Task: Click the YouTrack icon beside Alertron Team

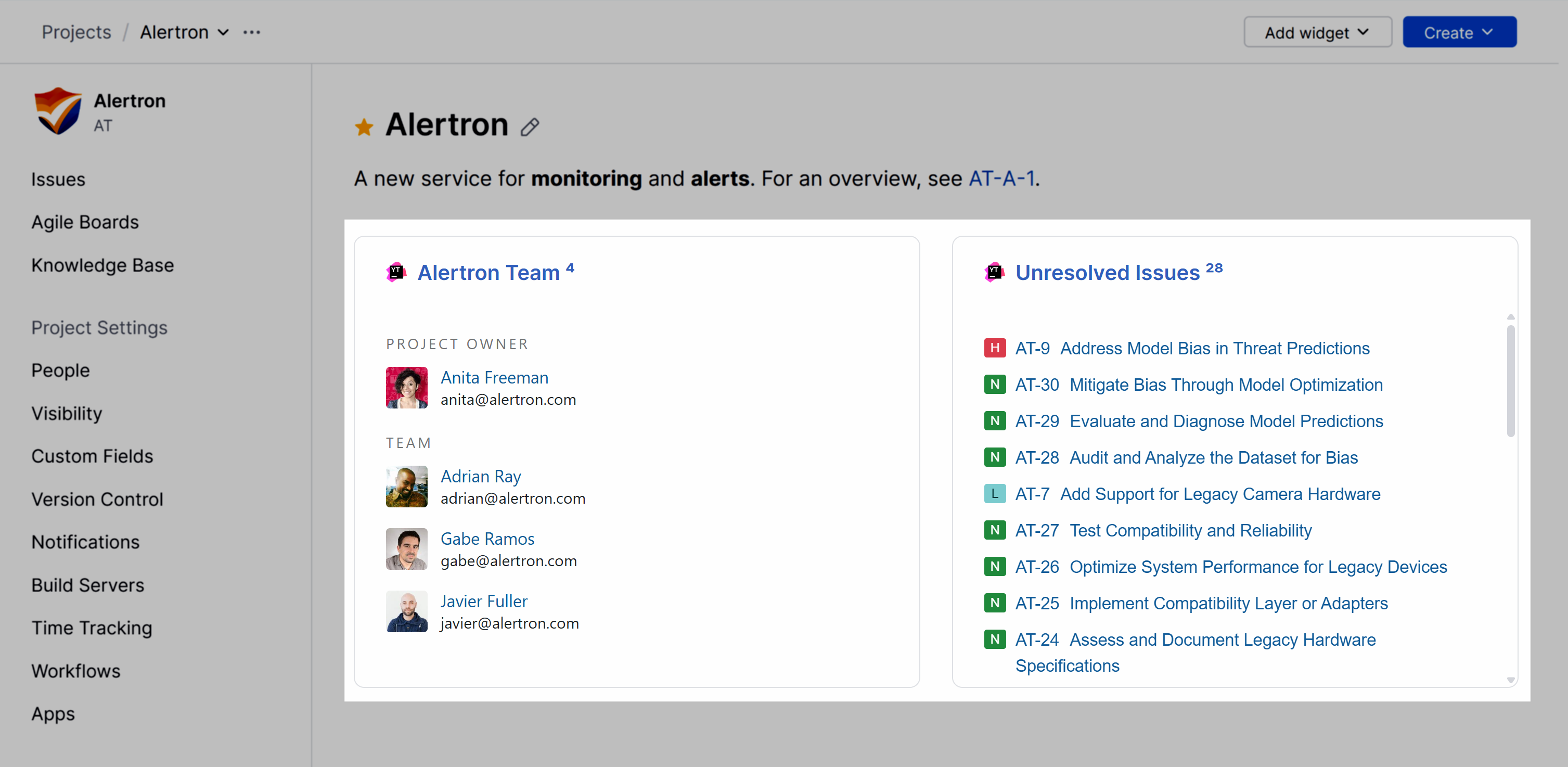Action: [396, 272]
